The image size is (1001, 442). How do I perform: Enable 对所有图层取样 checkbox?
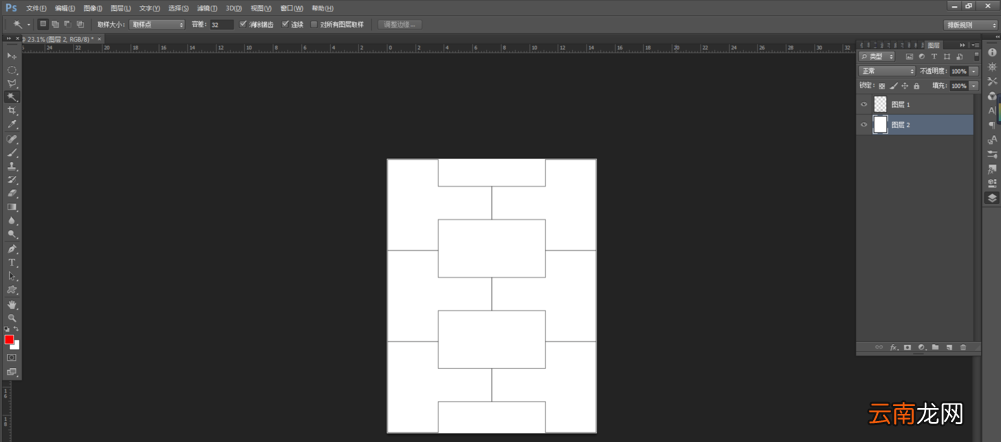[313, 24]
